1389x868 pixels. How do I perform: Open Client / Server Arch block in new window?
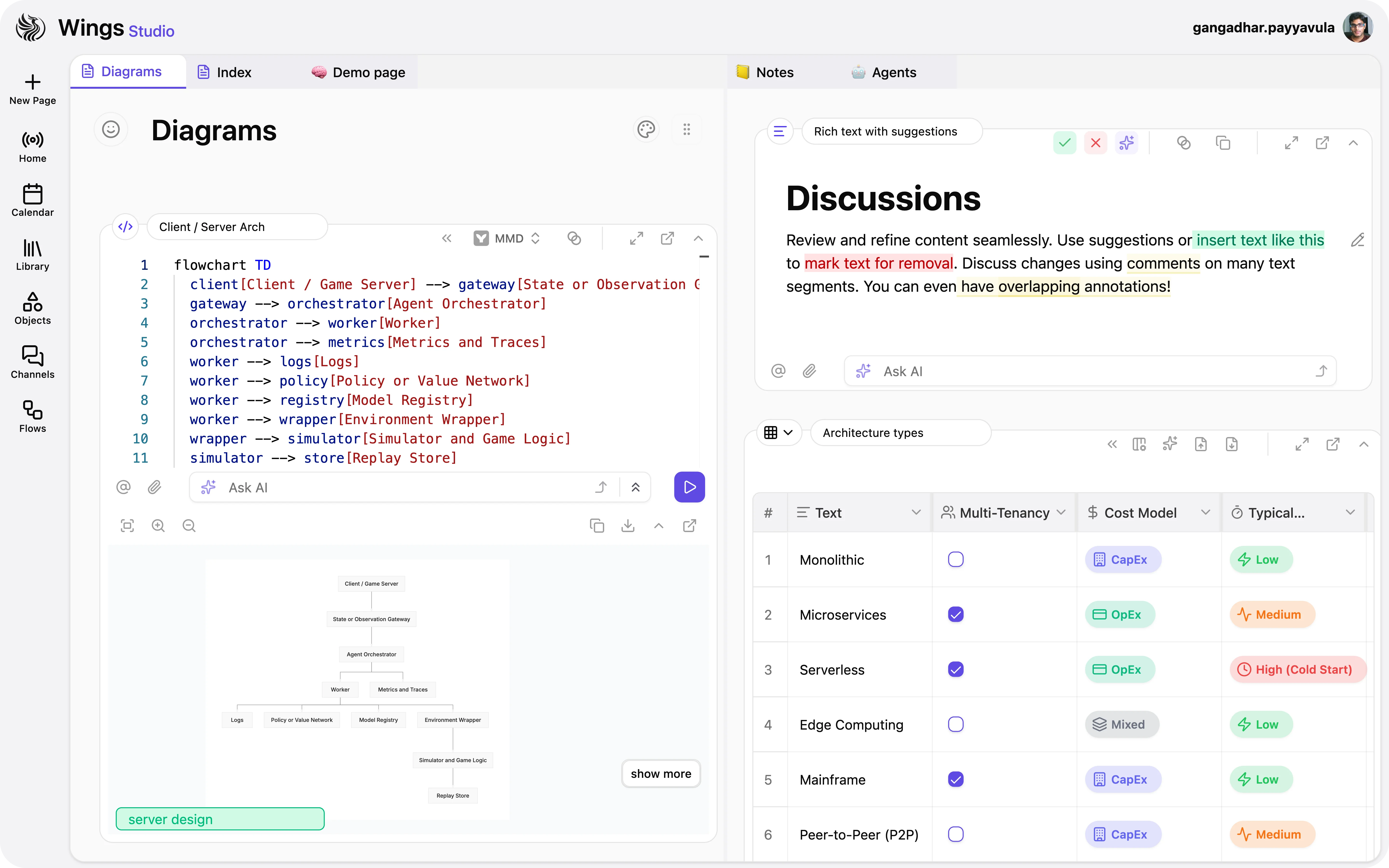pyautogui.click(x=667, y=238)
